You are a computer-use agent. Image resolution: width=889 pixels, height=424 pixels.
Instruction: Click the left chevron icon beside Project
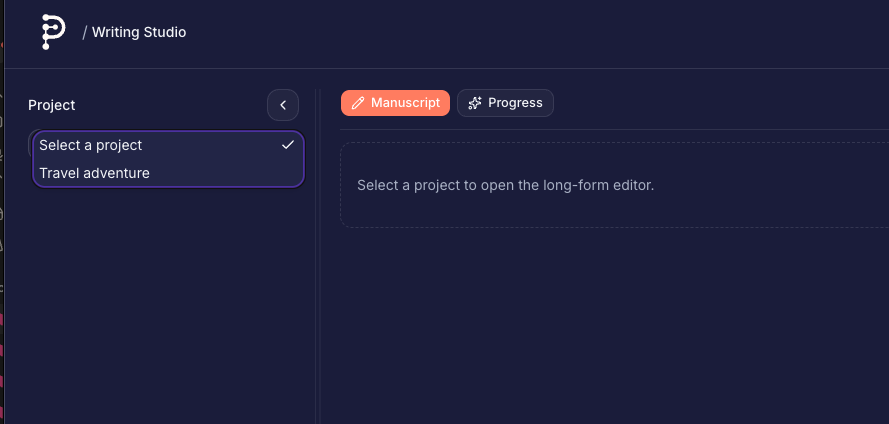(x=283, y=105)
